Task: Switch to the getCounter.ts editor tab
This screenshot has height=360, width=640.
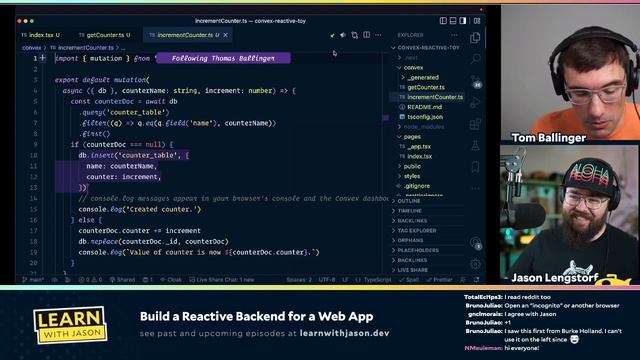Action: [x=105, y=35]
